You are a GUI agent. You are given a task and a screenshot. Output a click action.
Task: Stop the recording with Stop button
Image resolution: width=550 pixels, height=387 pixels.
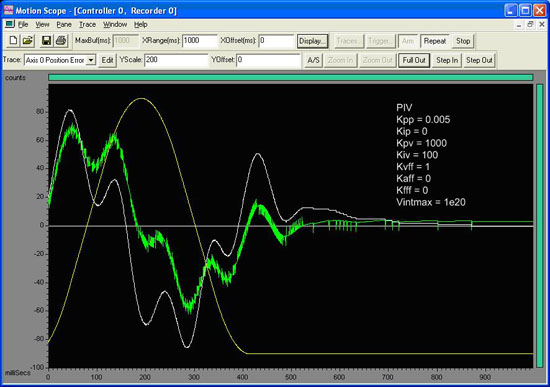pos(463,41)
